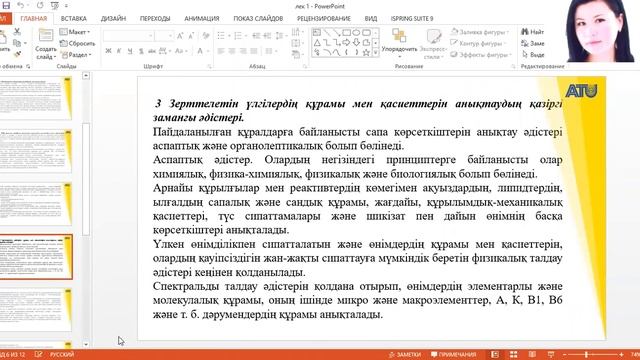Image resolution: width=640 pixels, height=360 pixels.
Task: Expand shapes gallery with More arrow
Action: [x=376, y=53]
